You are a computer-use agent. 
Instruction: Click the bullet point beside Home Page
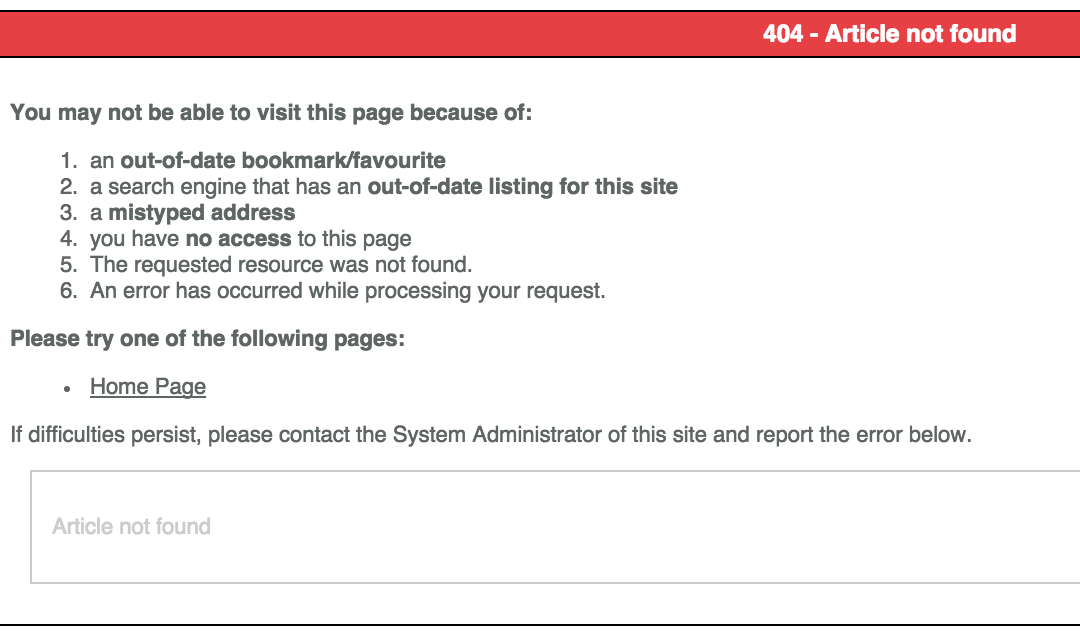[x=67, y=387]
